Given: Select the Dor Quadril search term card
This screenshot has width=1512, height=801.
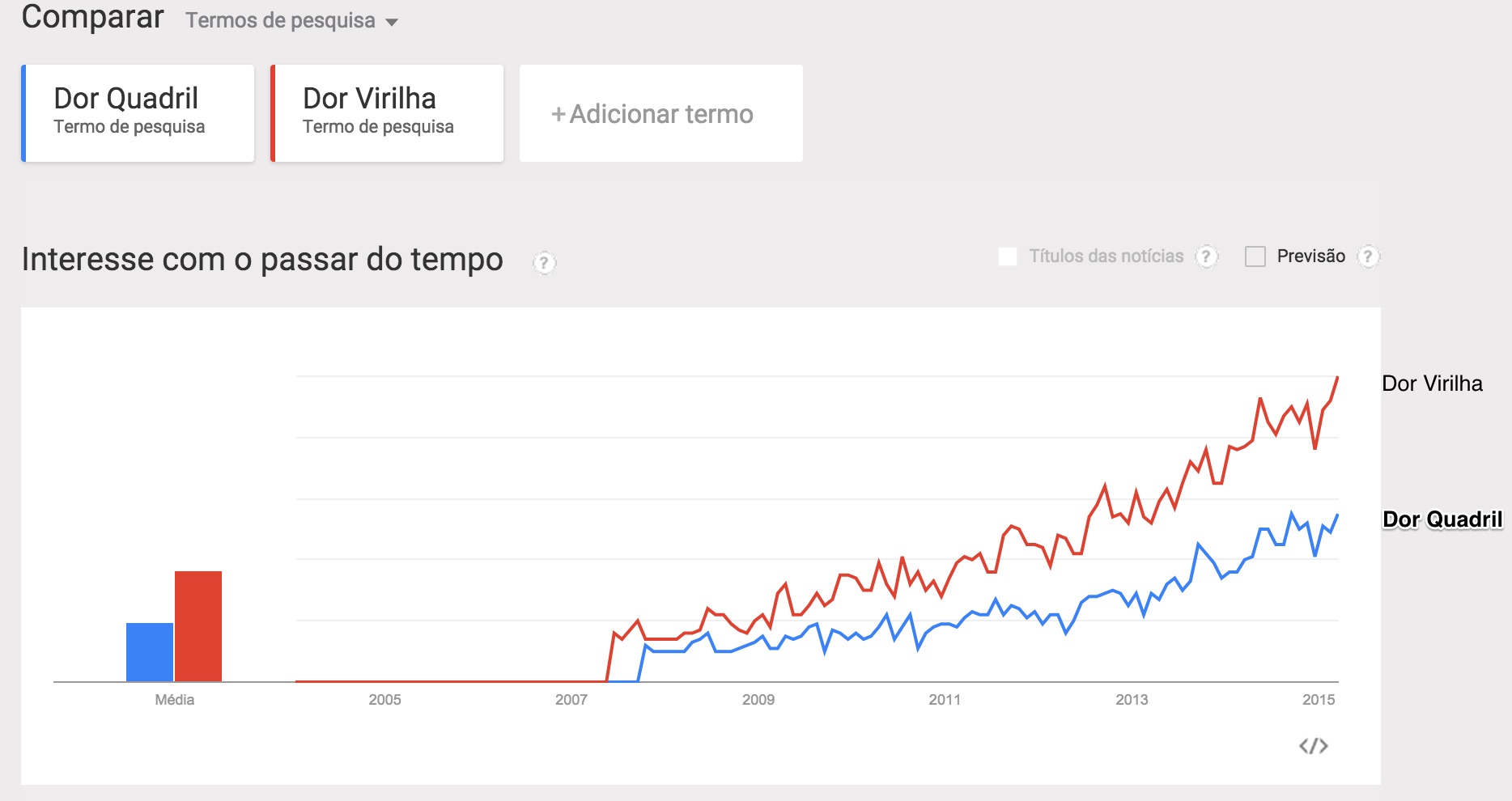Looking at the screenshot, I should 139,113.
